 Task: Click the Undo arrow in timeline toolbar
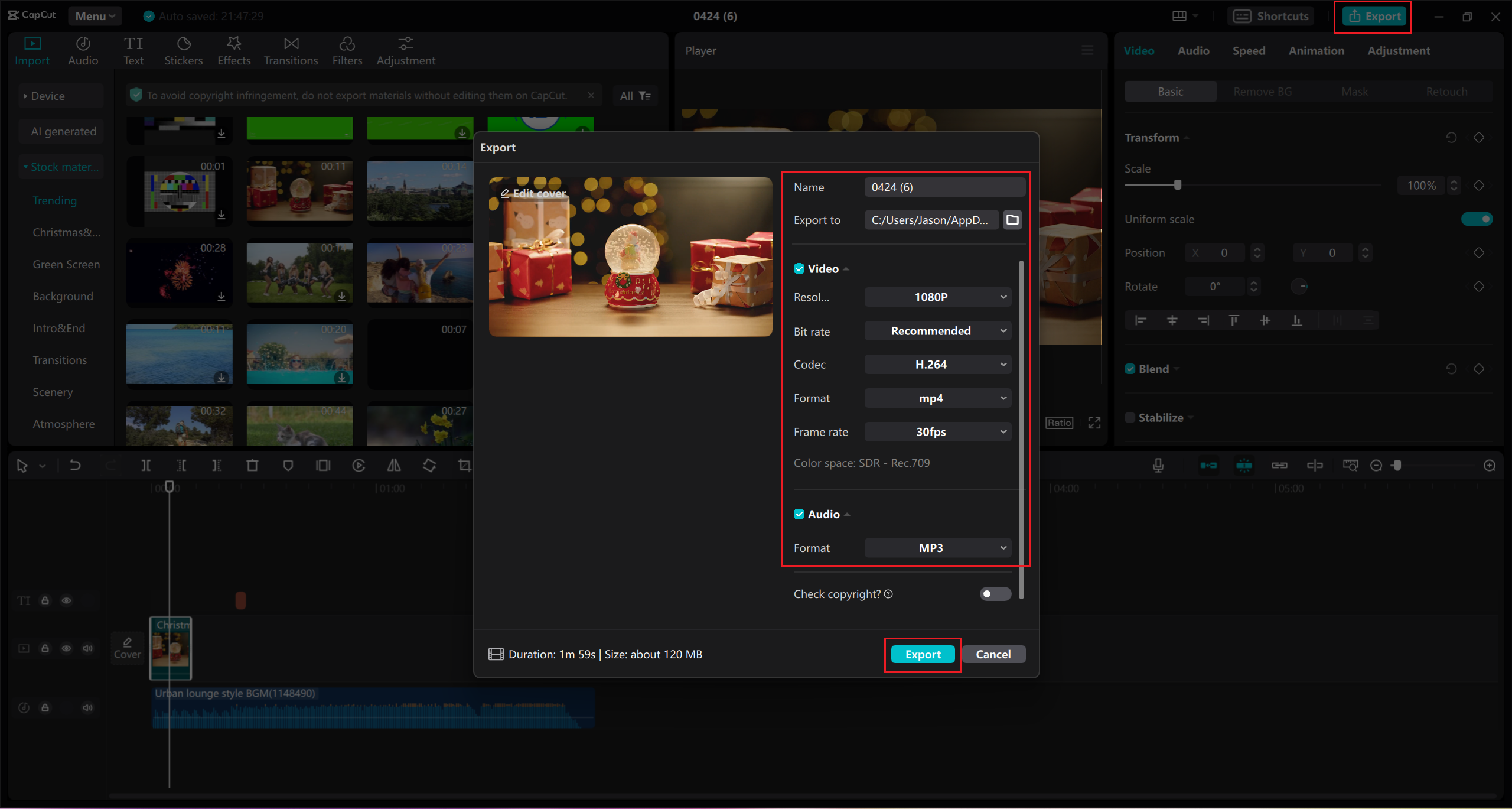point(75,466)
